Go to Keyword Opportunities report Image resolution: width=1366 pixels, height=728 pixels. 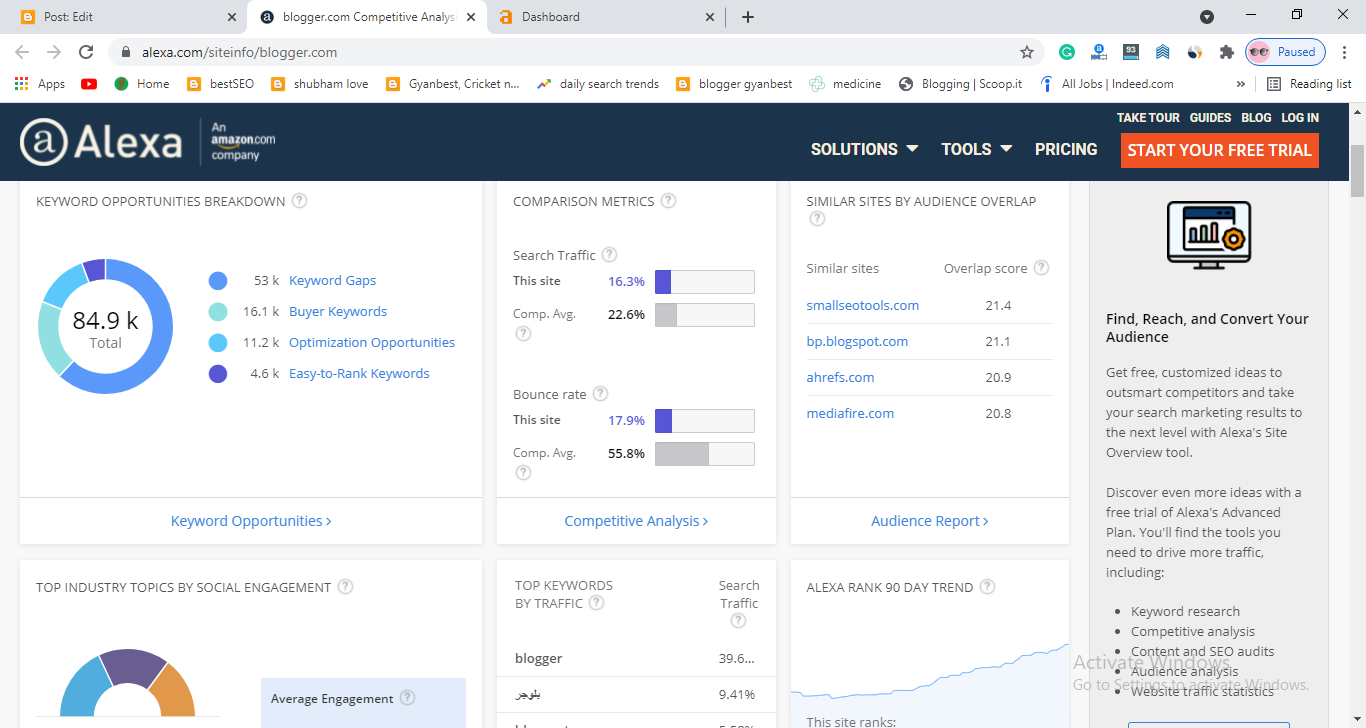pyautogui.click(x=251, y=521)
